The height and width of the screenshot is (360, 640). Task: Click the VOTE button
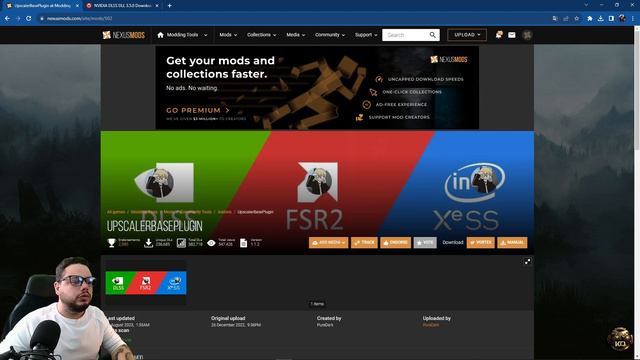coord(425,242)
